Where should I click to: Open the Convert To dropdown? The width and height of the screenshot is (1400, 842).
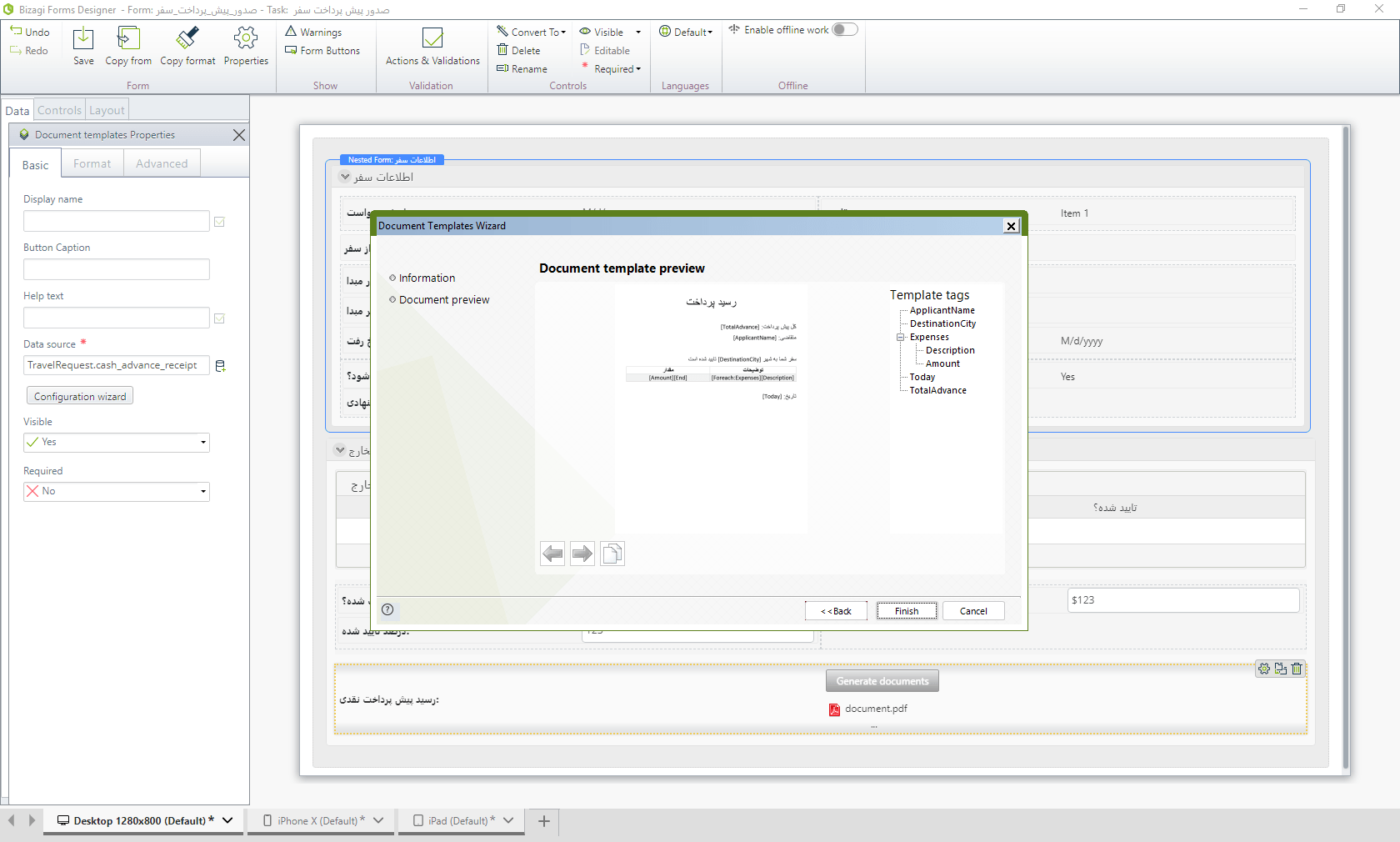coord(532,32)
